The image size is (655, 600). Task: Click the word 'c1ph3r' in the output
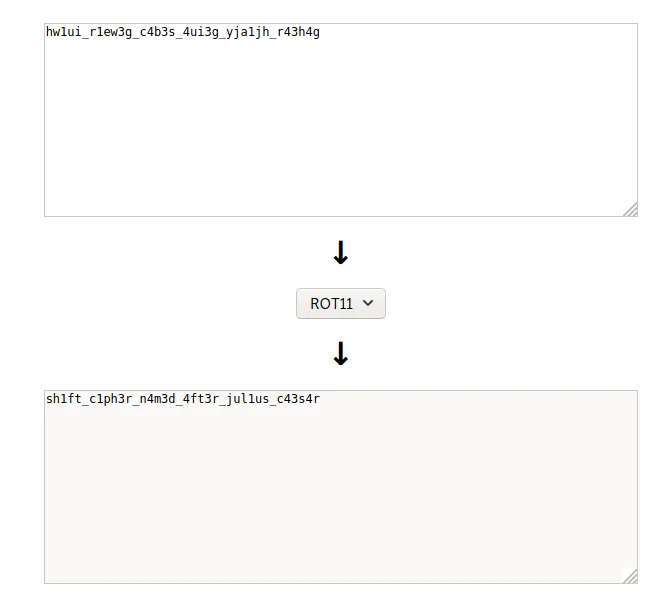tap(110, 399)
